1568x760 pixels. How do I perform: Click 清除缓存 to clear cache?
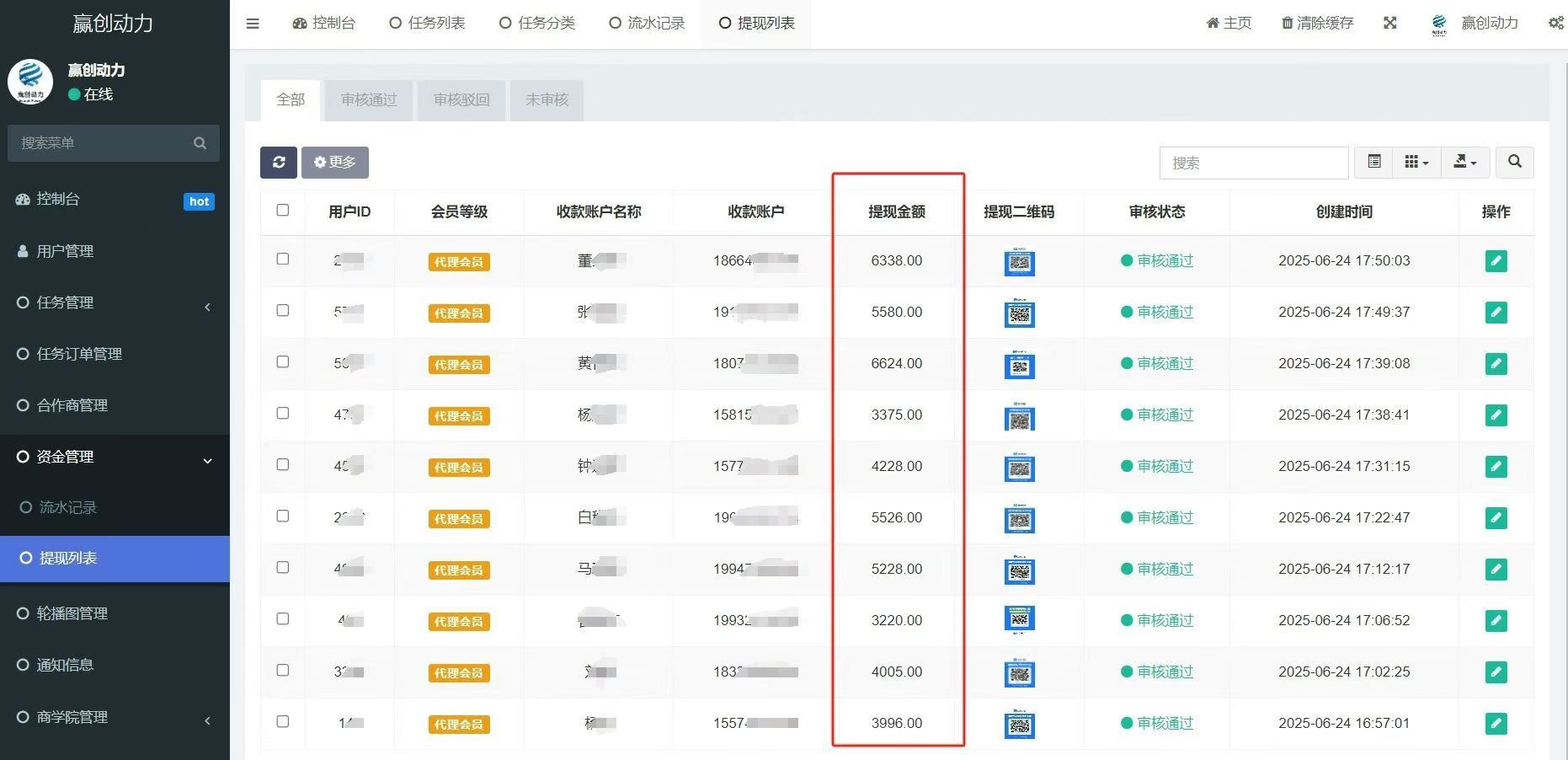[x=1317, y=23]
